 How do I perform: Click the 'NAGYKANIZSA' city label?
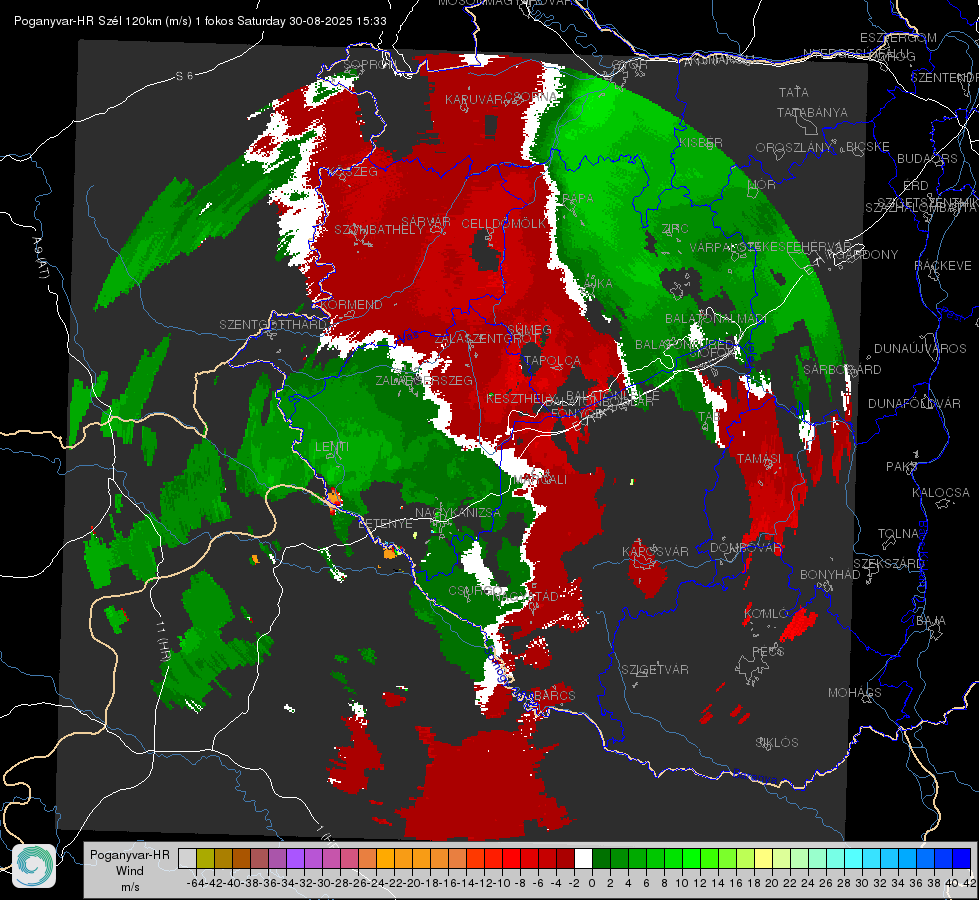click(458, 512)
